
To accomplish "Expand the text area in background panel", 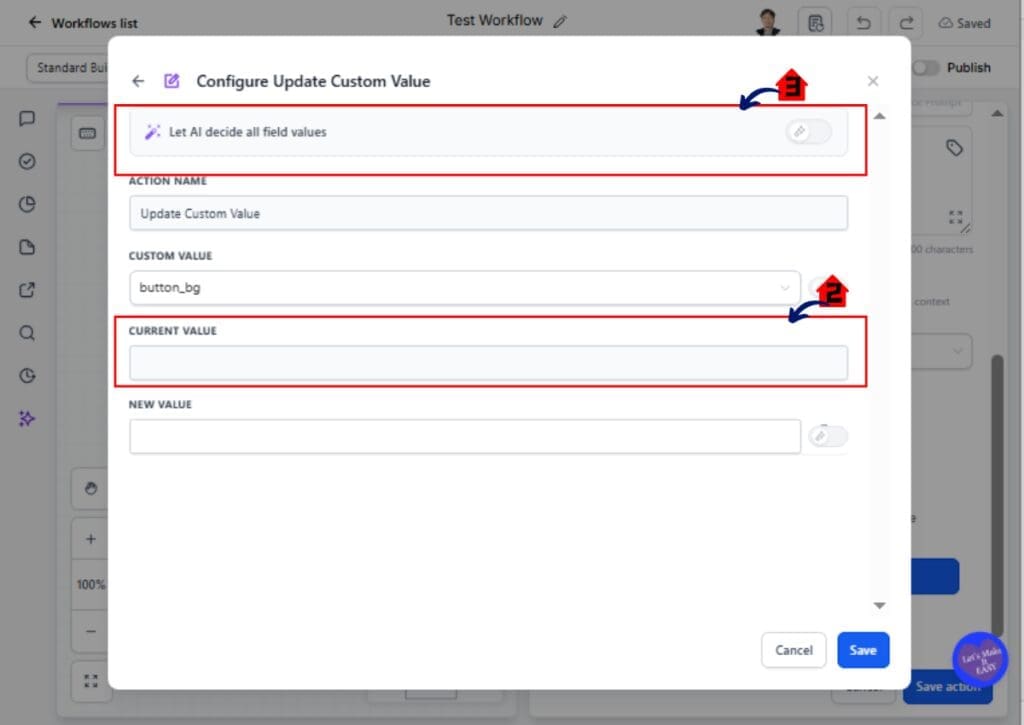I will point(955,217).
